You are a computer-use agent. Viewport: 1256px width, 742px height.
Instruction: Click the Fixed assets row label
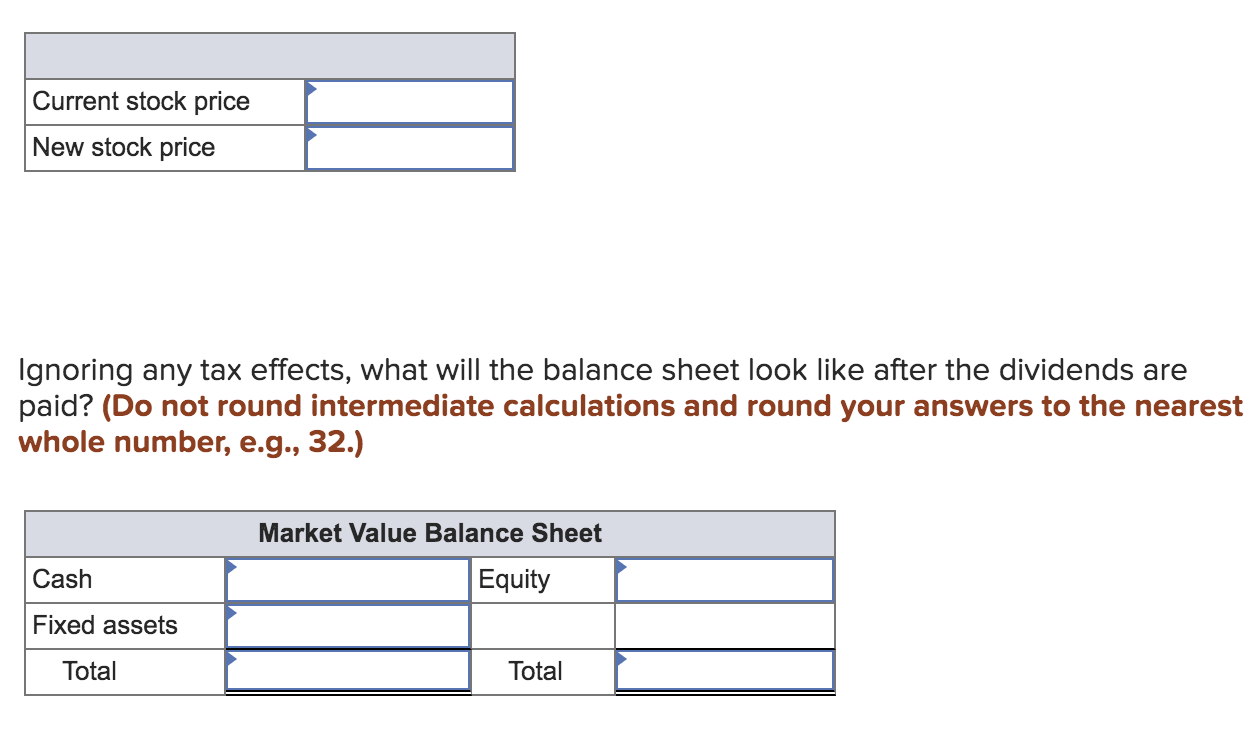point(103,625)
